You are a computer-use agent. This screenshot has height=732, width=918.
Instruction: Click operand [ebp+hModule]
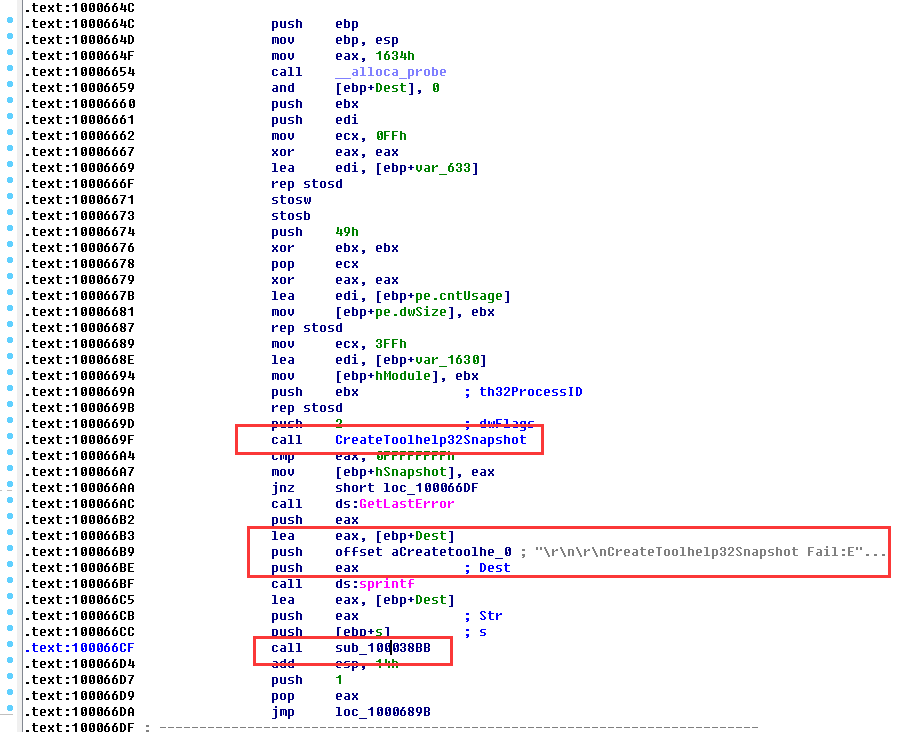coord(386,376)
